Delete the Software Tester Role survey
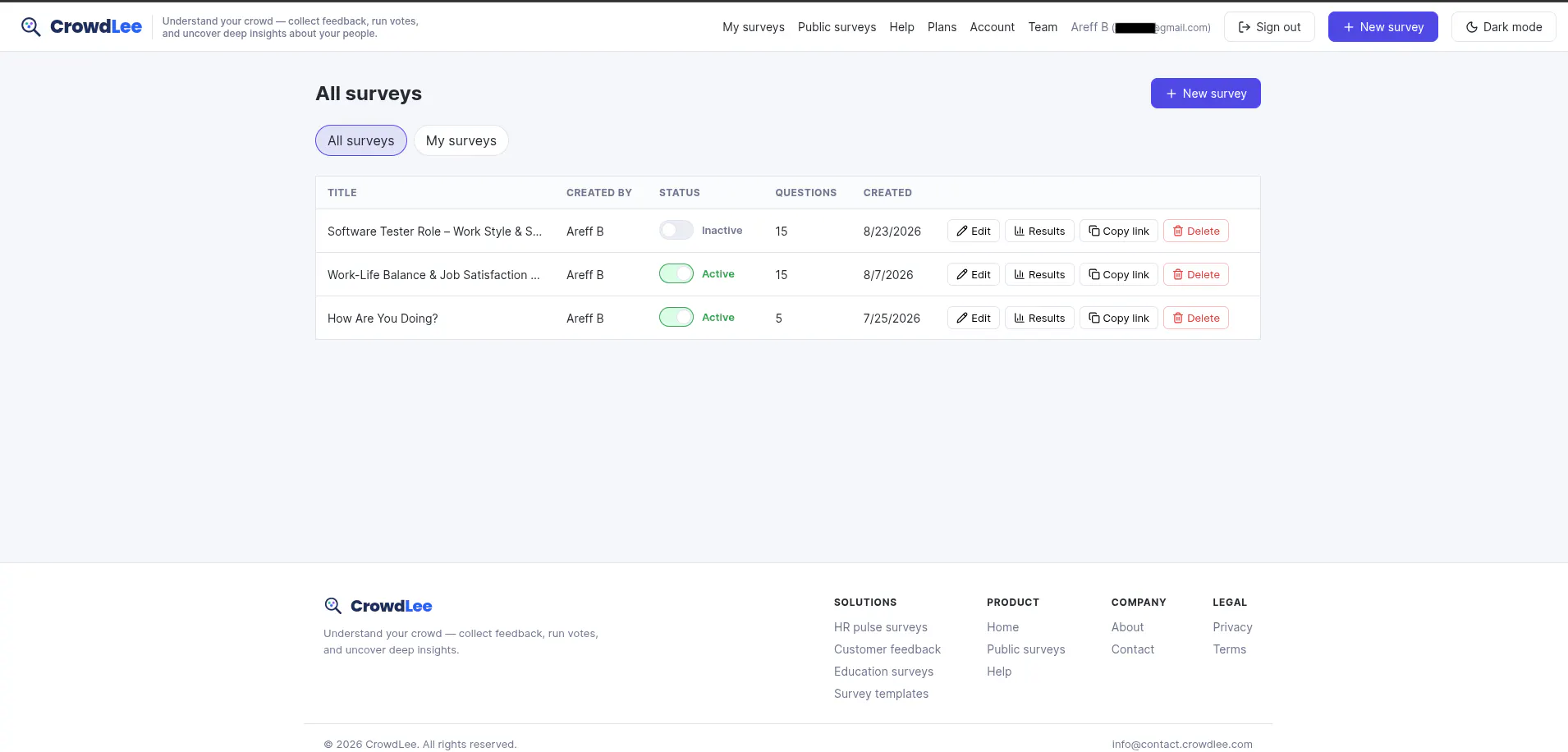This screenshot has width=1568, height=752. (x=1196, y=231)
